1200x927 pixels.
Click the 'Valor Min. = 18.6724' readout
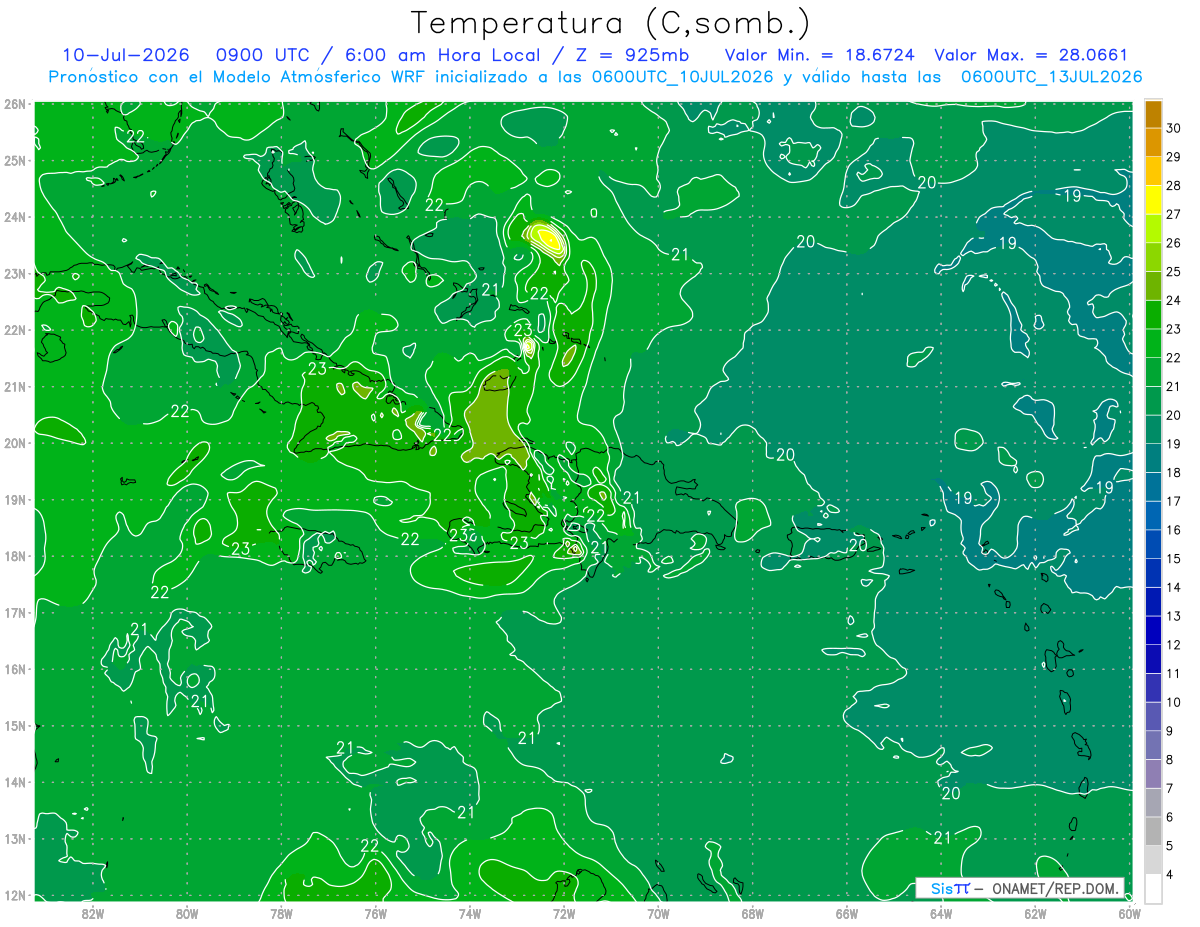click(821, 54)
